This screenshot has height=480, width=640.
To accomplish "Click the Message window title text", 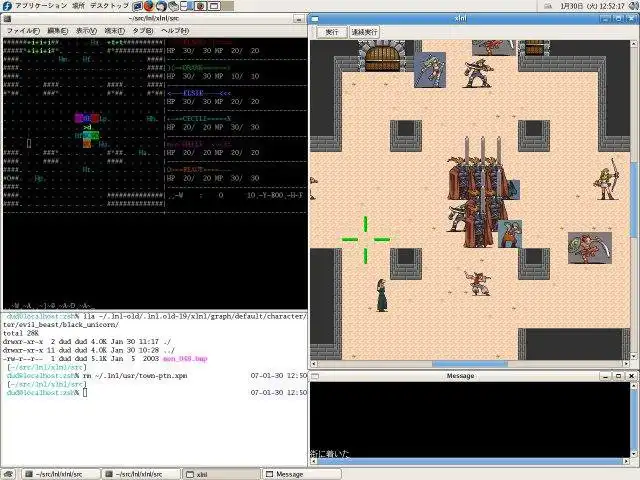I will [460, 376].
